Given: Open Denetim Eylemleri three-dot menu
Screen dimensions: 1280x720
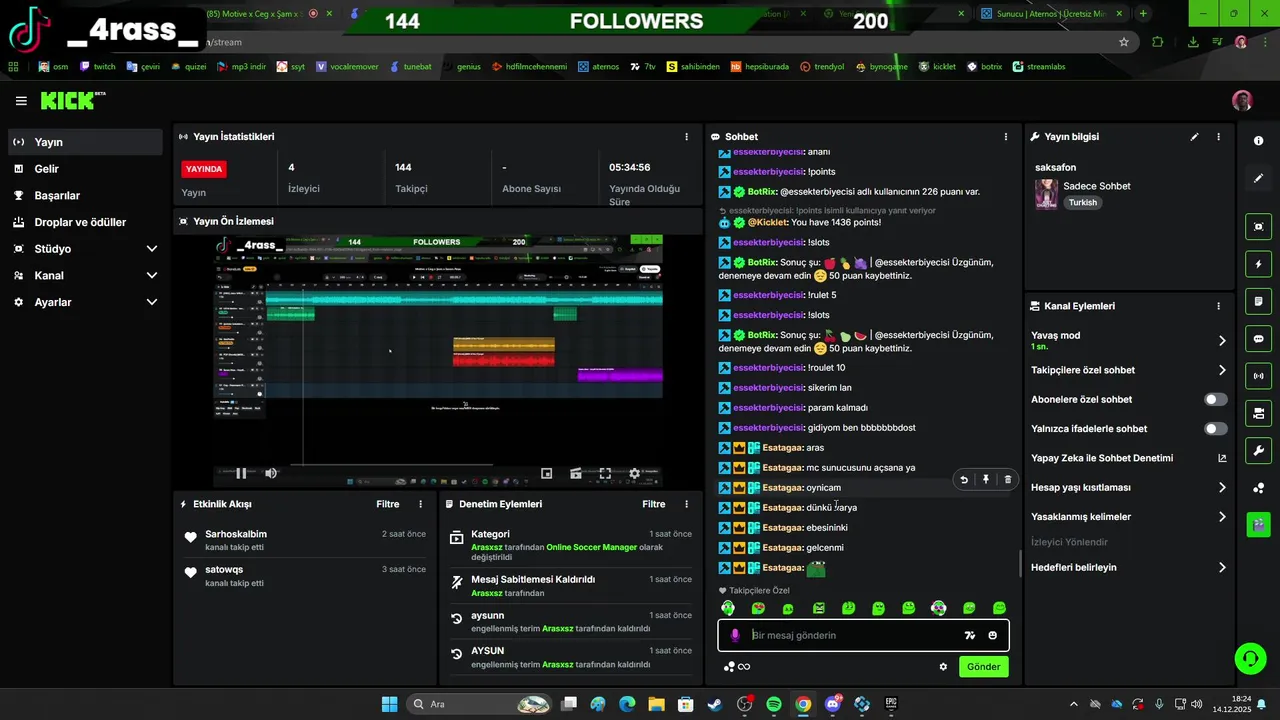Looking at the screenshot, I should pos(686,504).
